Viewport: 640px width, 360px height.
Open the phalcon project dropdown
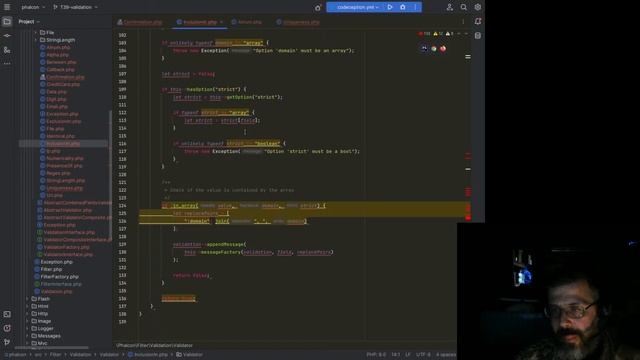pyautogui.click(x=33, y=7)
